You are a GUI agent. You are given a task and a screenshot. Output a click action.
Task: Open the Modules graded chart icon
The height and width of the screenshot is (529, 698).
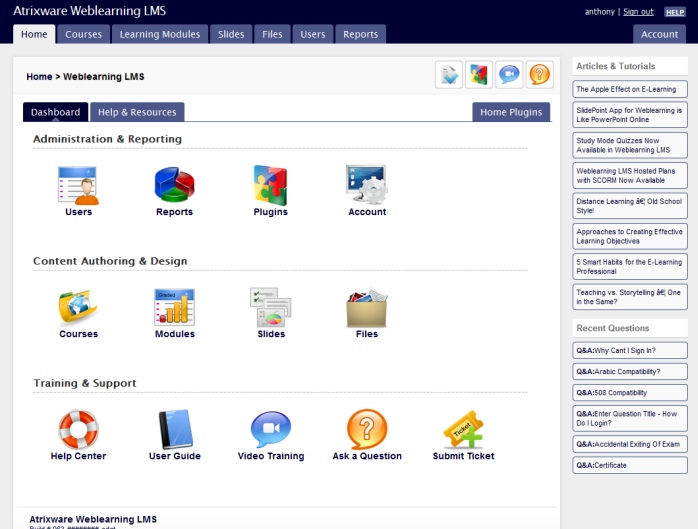point(174,307)
